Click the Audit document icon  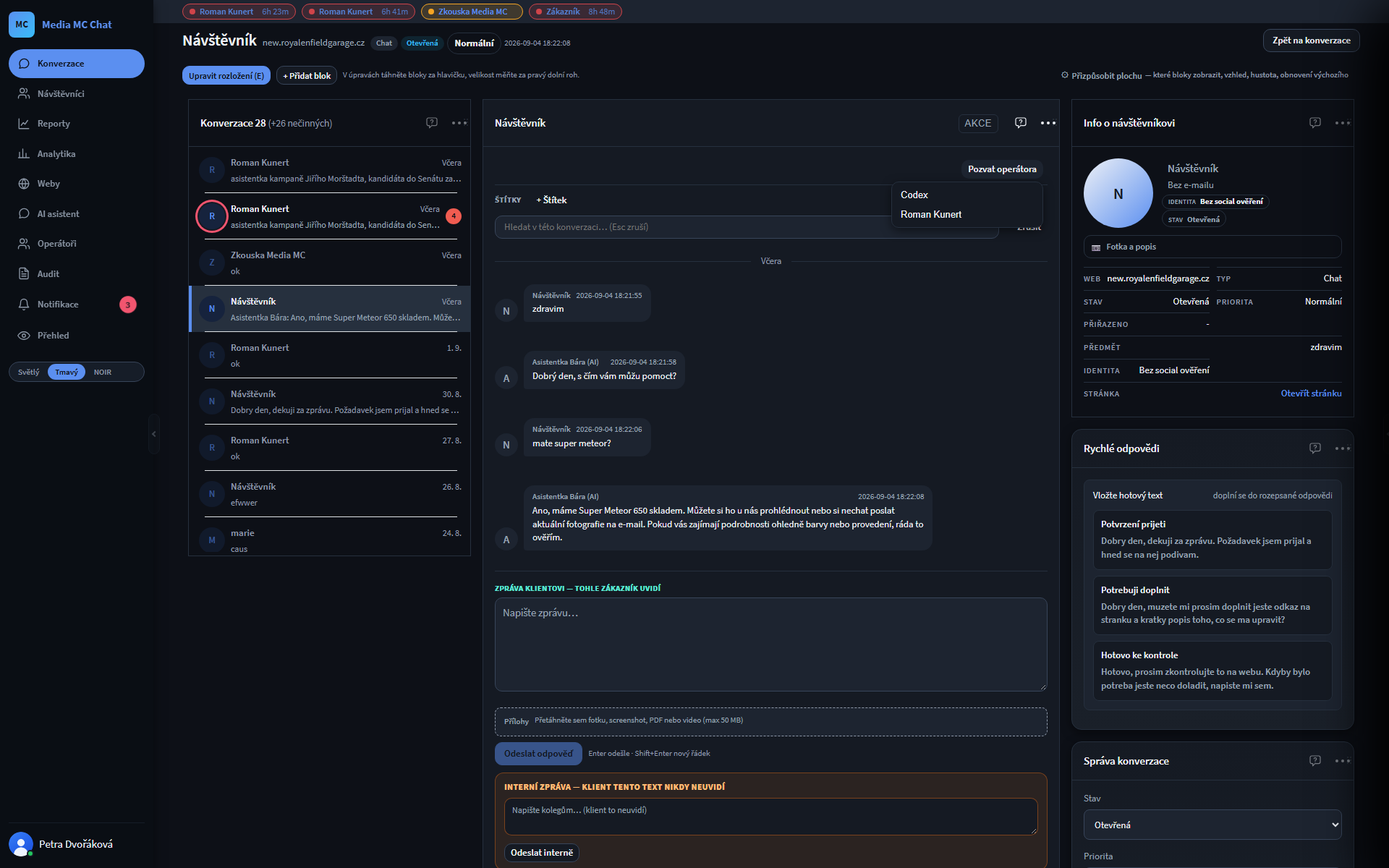24,274
